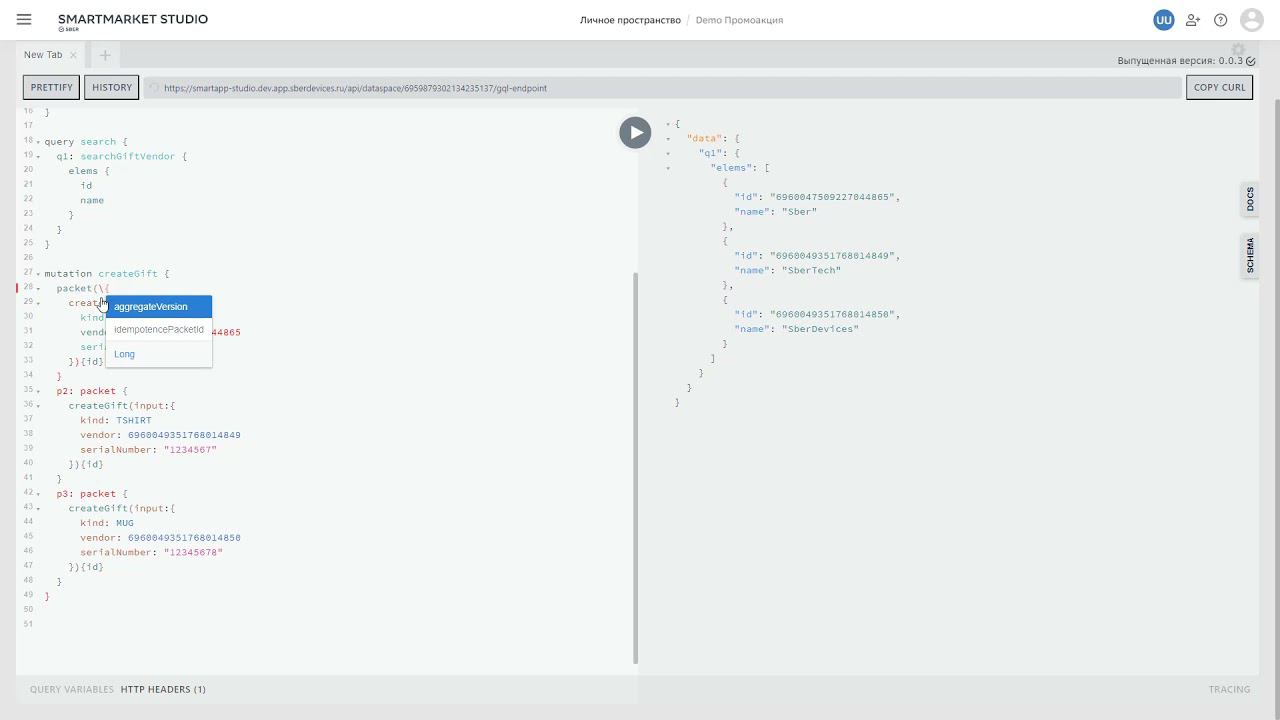Open the add-user invite icon
Image resolution: width=1280 pixels, height=720 pixels.
coord(1192,20)
